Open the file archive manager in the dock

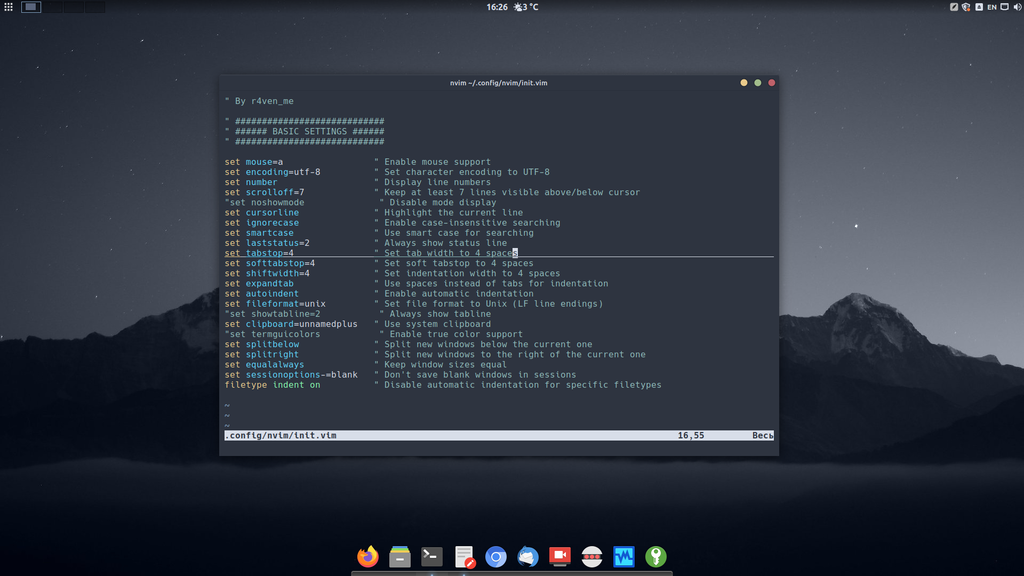tap(400, 556)
